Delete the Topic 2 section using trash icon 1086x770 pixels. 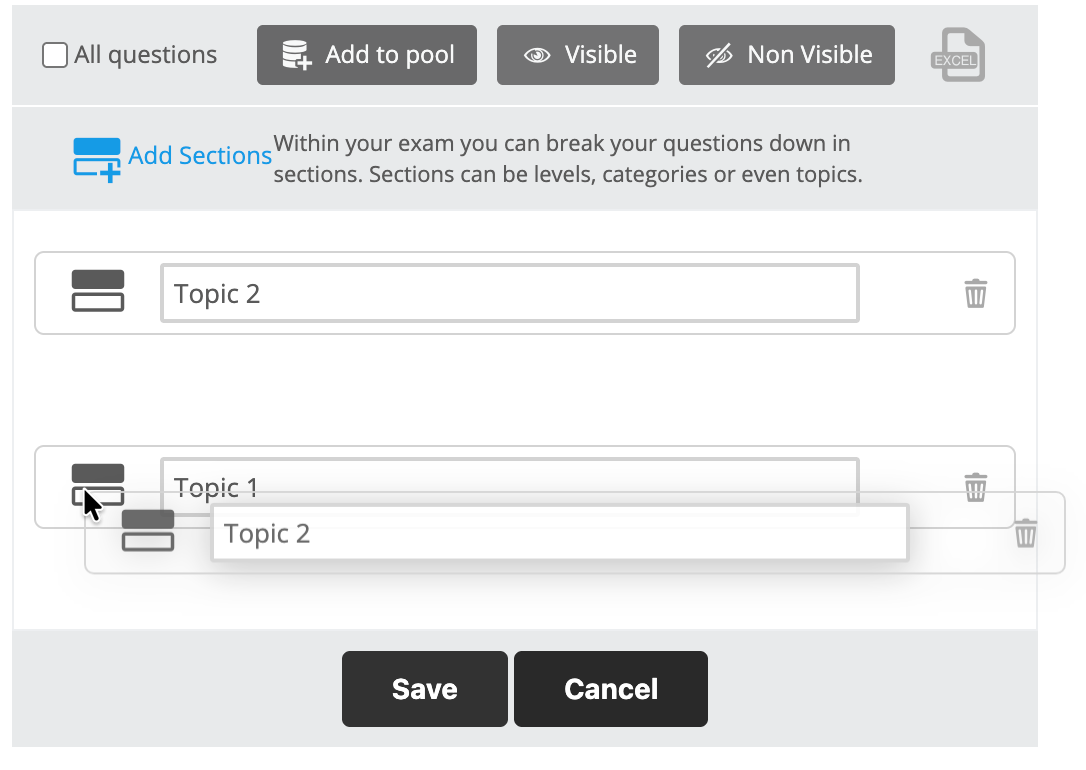pyautogui.click(x=976, y=294)
